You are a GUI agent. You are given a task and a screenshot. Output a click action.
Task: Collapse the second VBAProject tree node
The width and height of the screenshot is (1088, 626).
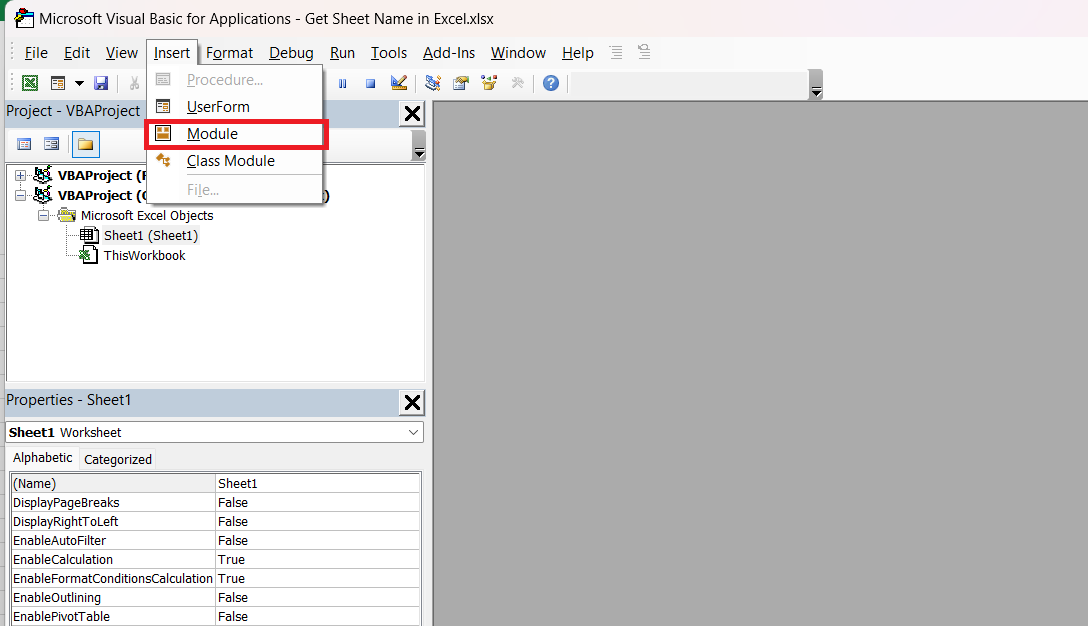pos(21,196)
